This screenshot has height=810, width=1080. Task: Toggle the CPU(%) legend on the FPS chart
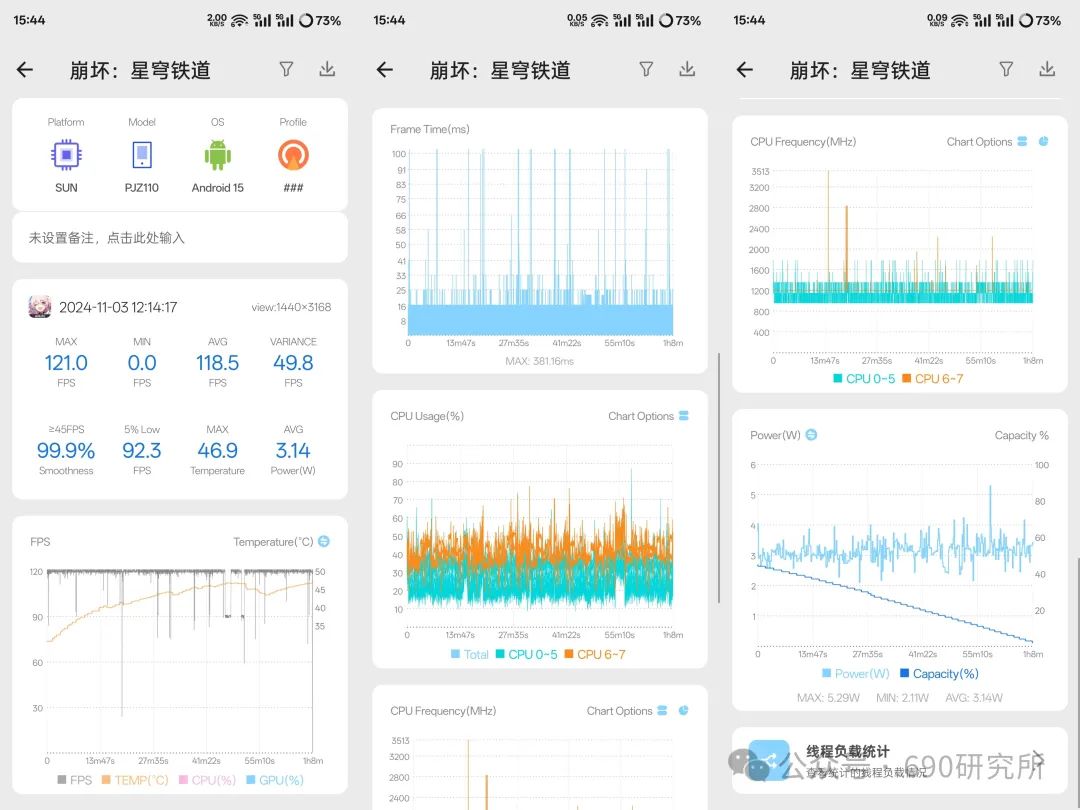pos(207,780)
